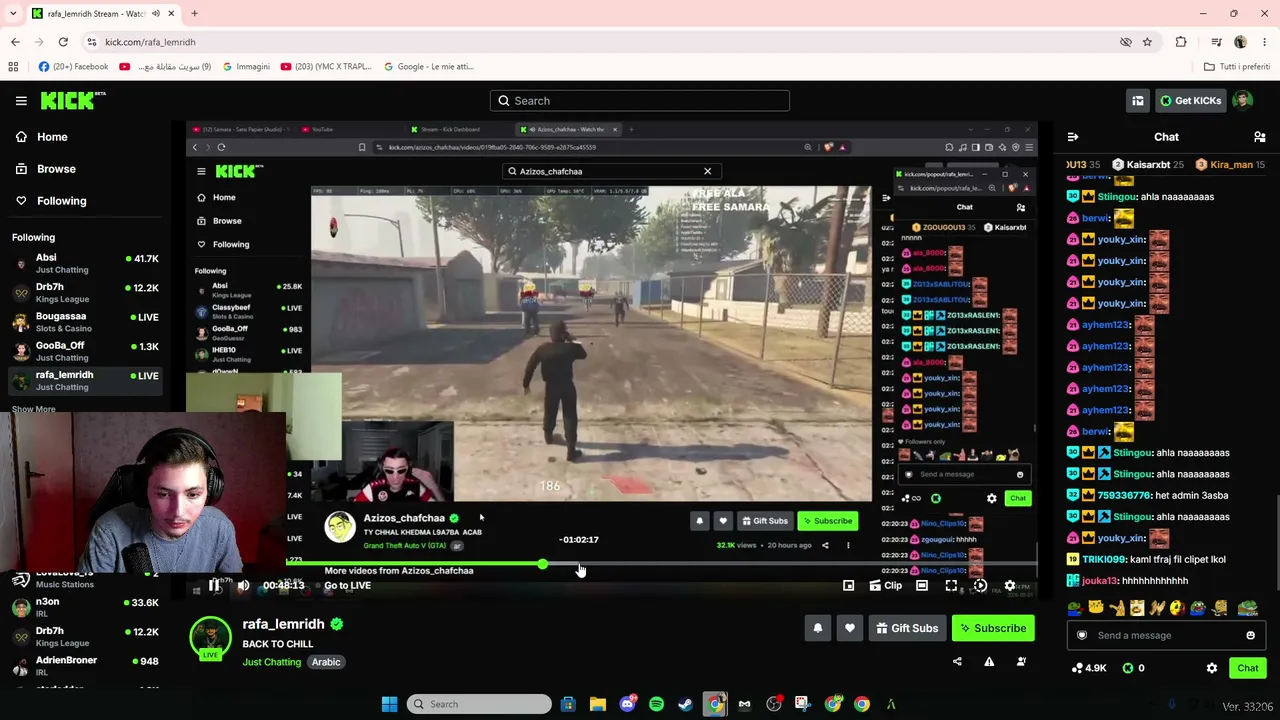
Task: Create a Clip of the stream
Action: [885, 586]
